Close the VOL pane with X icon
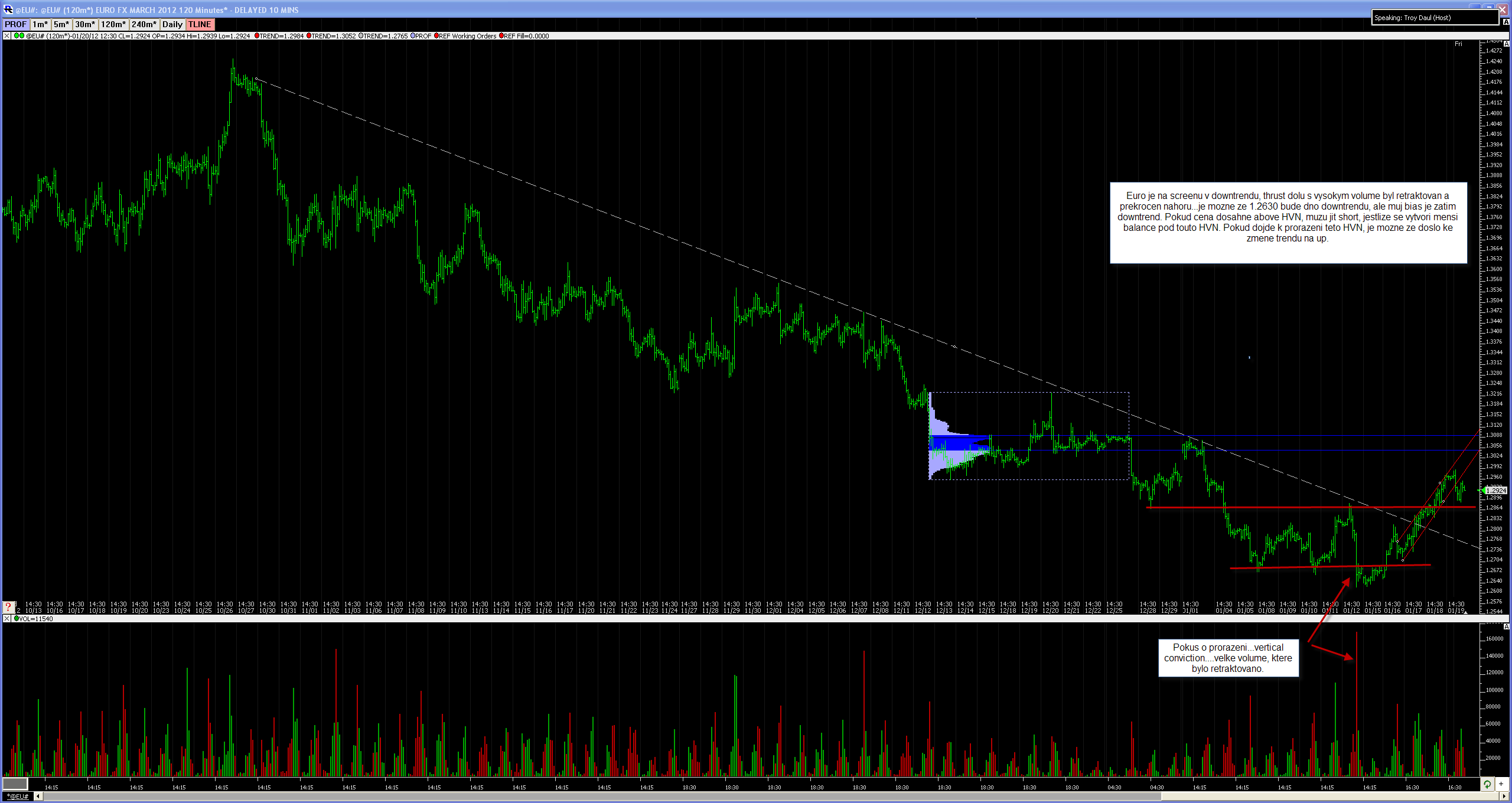 pos(6,619)
